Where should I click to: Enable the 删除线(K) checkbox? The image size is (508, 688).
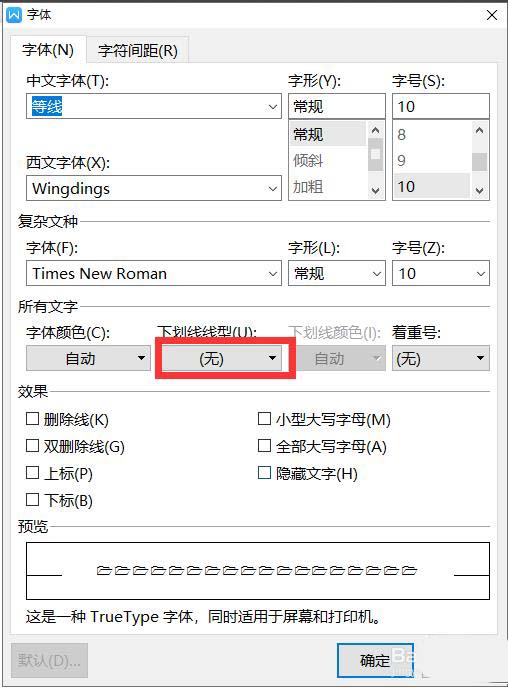point(32,419)
